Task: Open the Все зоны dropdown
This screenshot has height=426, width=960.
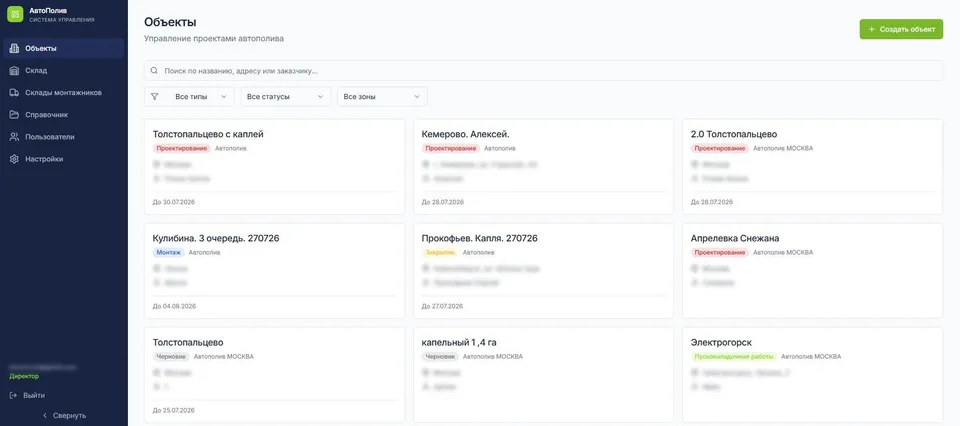Action: click(x=382, y=96)
